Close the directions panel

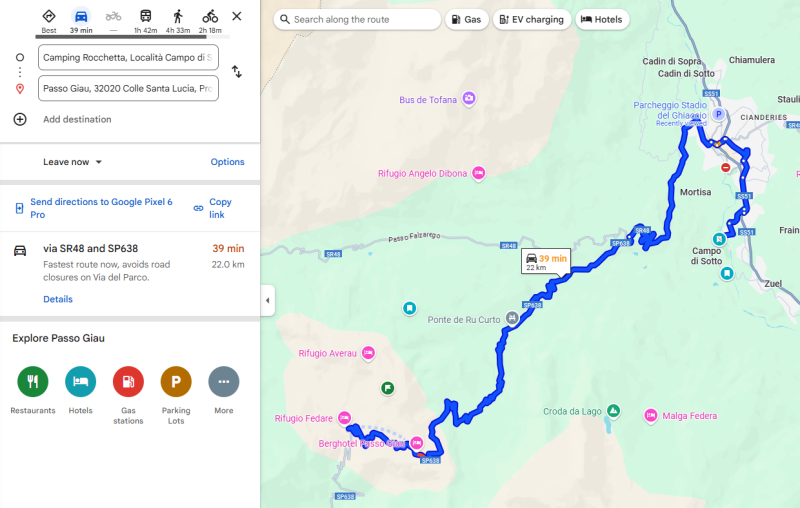click(x=237, y=16)
